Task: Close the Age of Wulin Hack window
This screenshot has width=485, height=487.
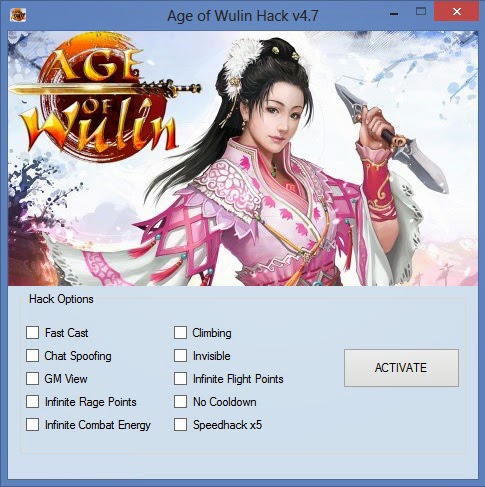Action: click(457, 12)
